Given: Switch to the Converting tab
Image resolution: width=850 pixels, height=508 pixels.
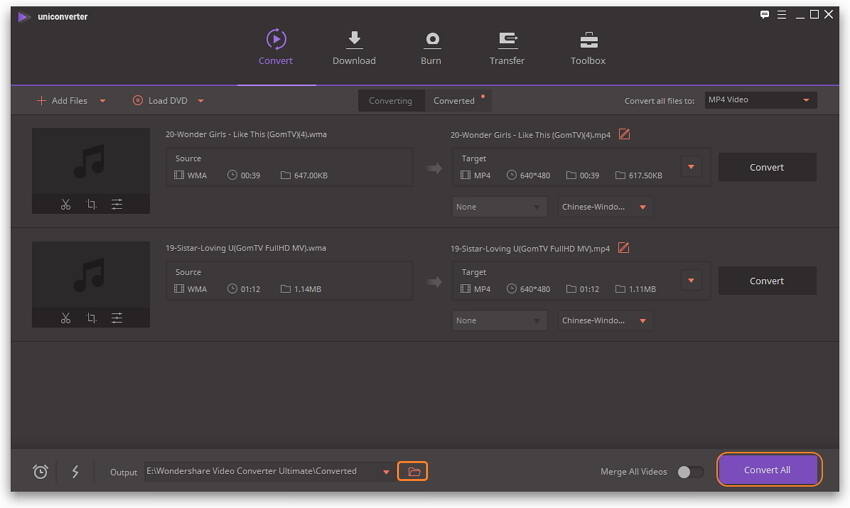Looking at the screenshot, I should coord(391,101).
